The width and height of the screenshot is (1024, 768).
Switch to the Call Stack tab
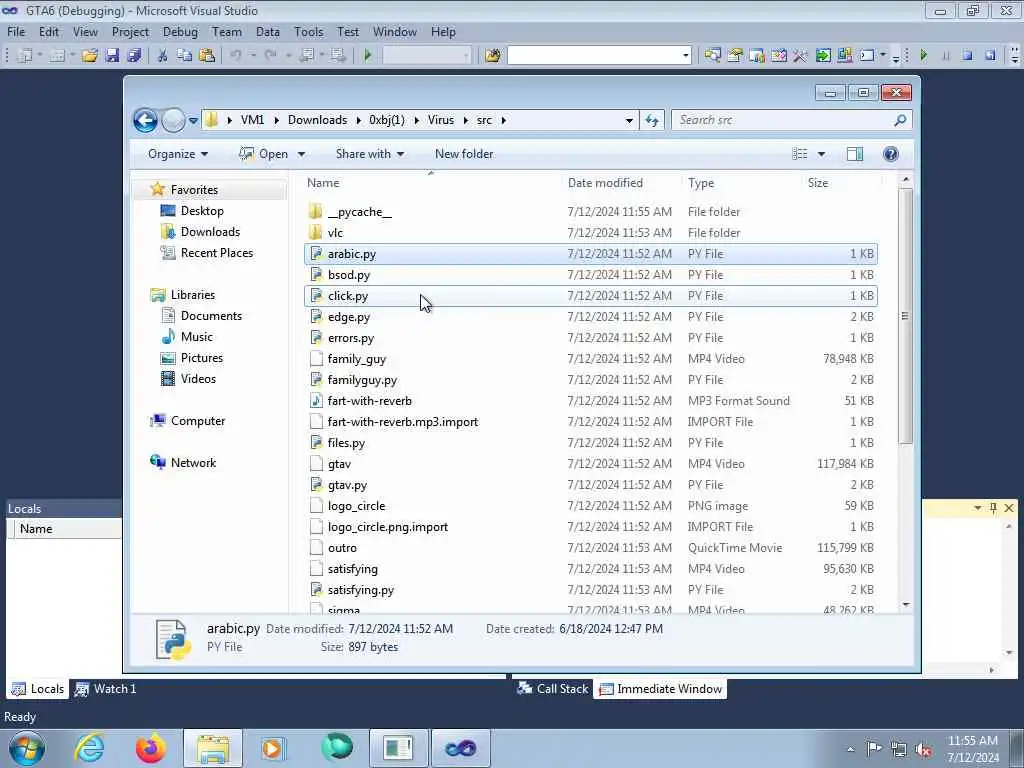pyautogui.click(x=552, y=689)
